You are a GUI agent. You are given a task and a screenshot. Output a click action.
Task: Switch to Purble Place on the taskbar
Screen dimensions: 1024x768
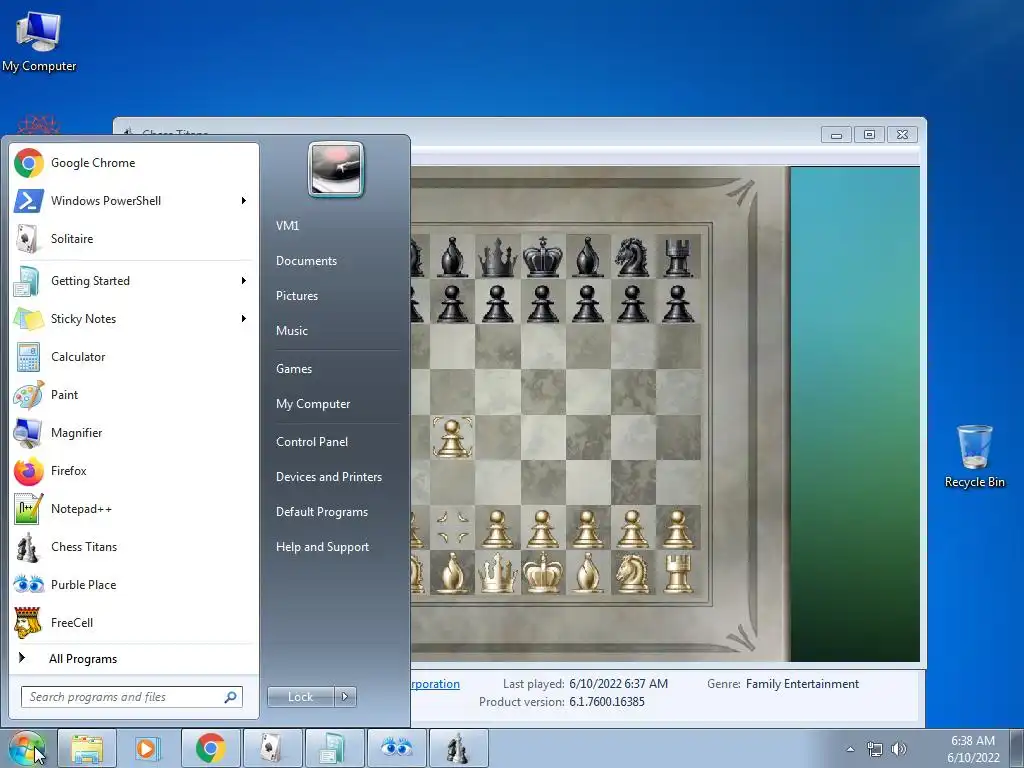coord(396,748)
